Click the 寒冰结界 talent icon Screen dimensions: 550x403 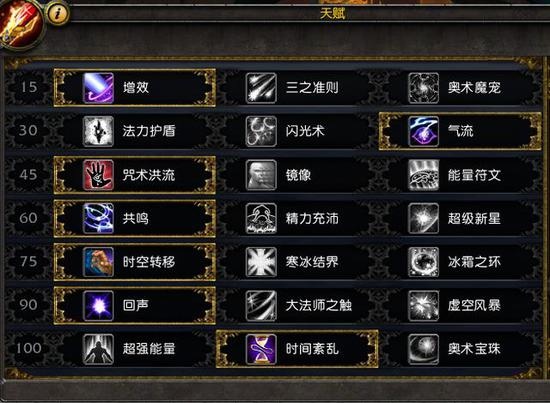pyautogui.click(x=261, y=262)
